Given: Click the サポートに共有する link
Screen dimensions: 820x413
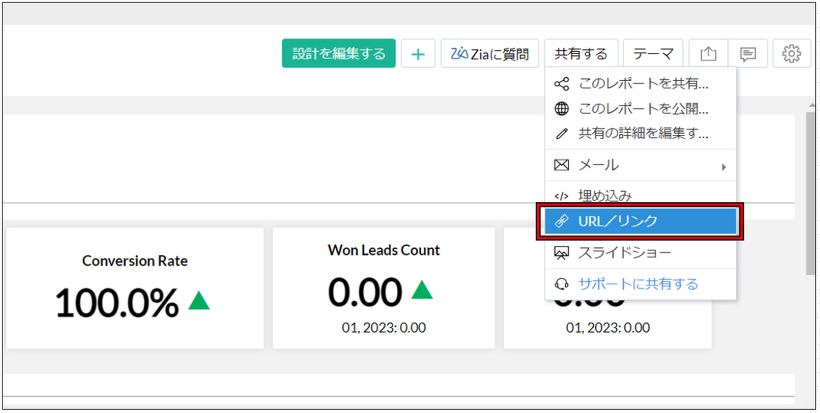Looking at the screenshot, I should pyautogui.click(x=638, y=284).
